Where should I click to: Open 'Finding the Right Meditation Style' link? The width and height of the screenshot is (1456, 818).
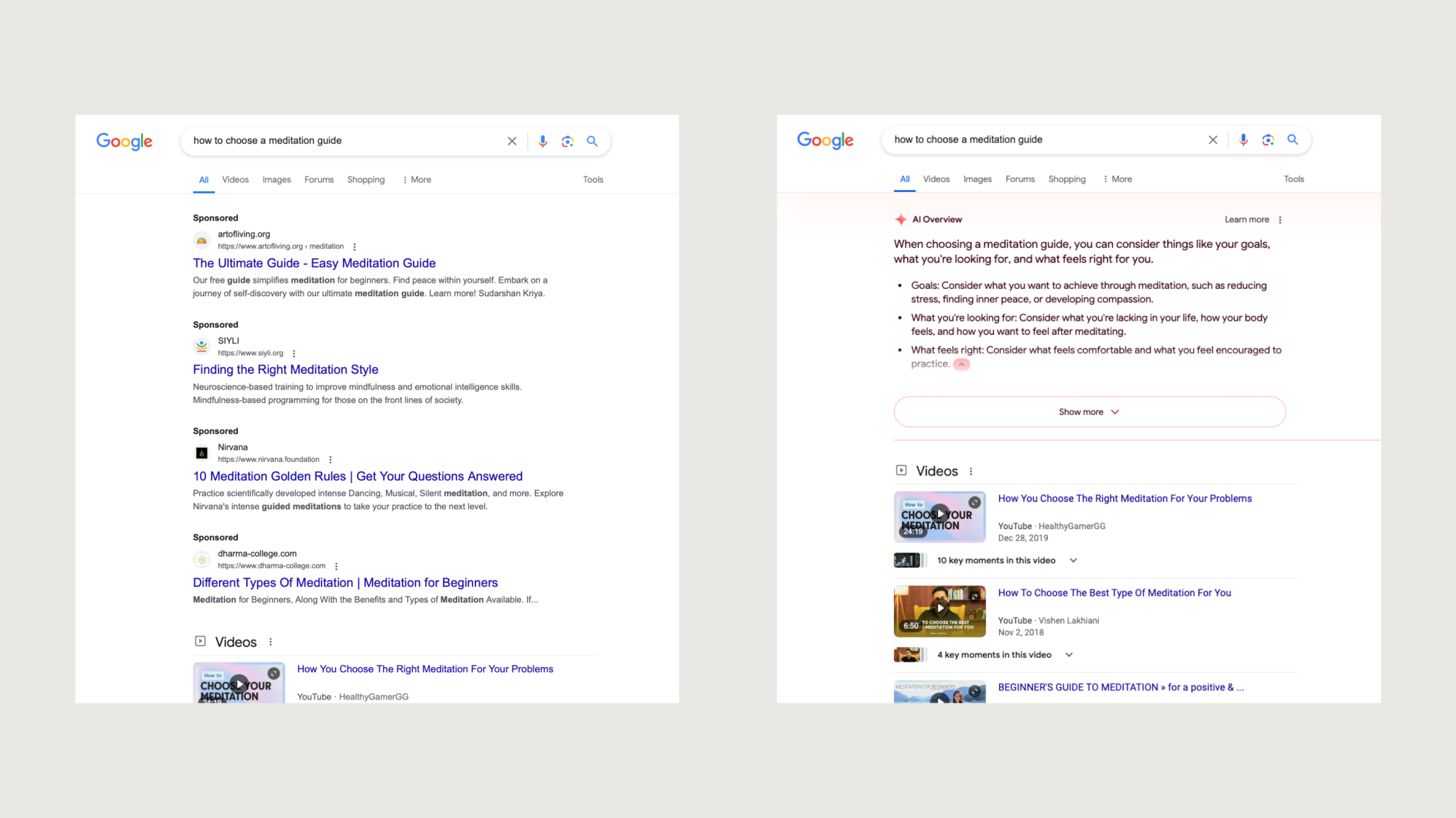click(x=285, y=369)
